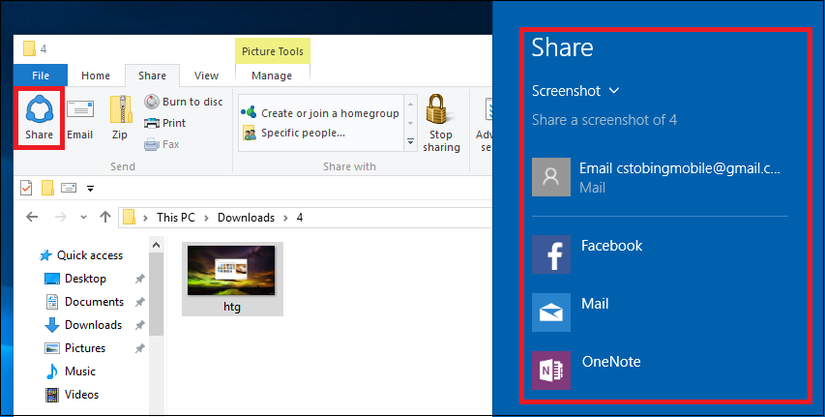Open Customize Quick Access Toolbar dropdown arrow
Image resolution: width=825 pixels, height=417 pixels.
(90, 188)
